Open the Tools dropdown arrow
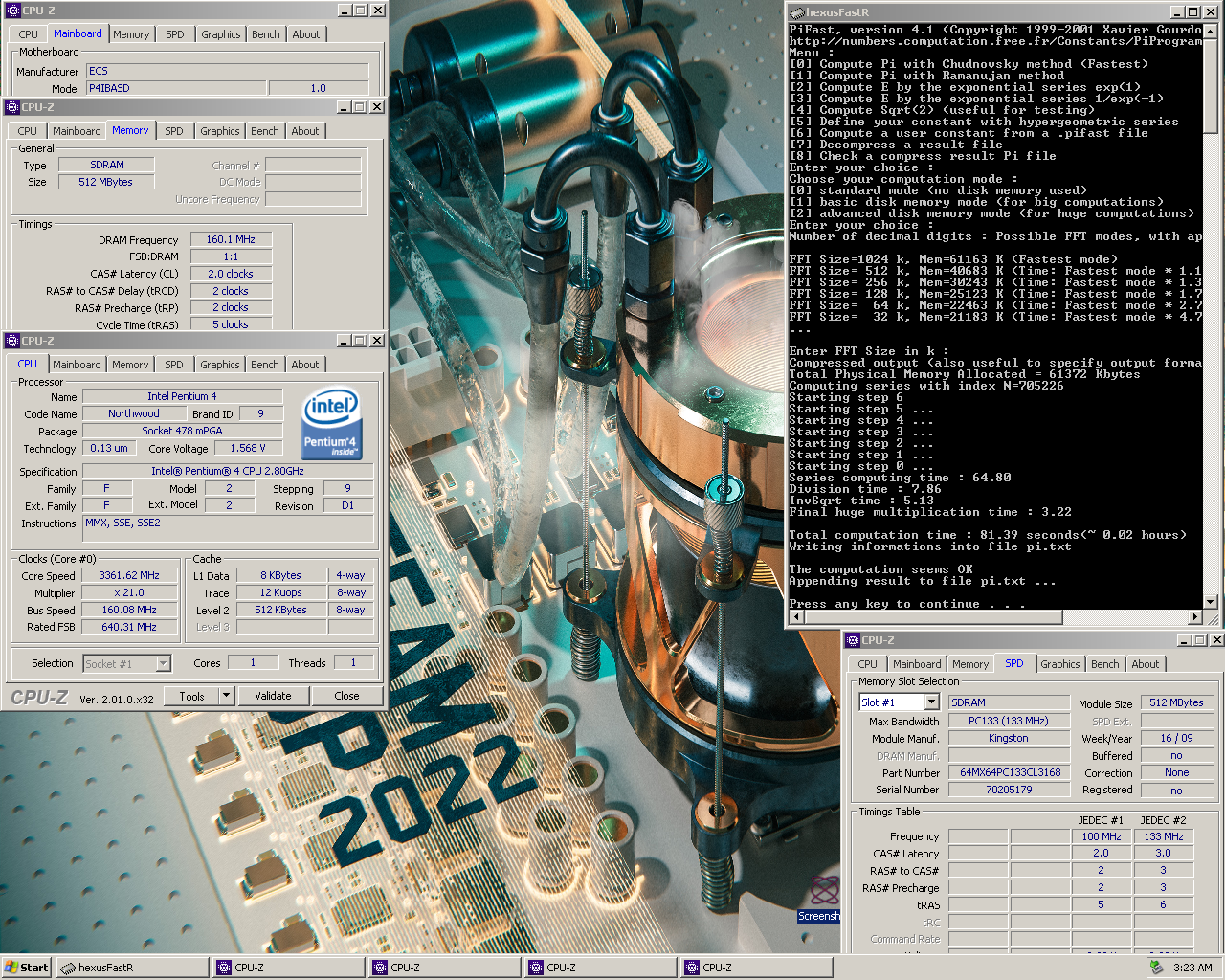The width and height of the screenshot is (1225, 980). coord(226,696)
